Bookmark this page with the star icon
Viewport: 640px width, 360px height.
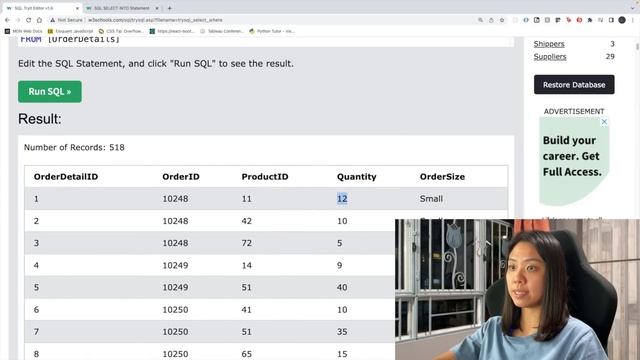click(x=502, y=20)
